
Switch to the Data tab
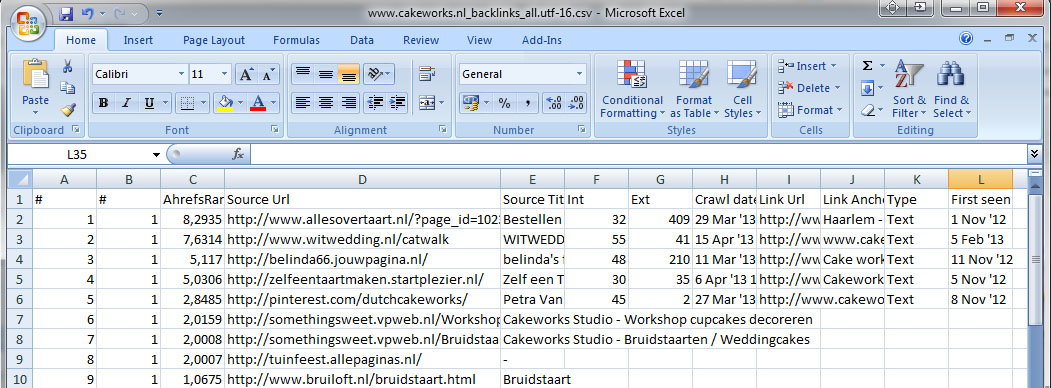362,40
